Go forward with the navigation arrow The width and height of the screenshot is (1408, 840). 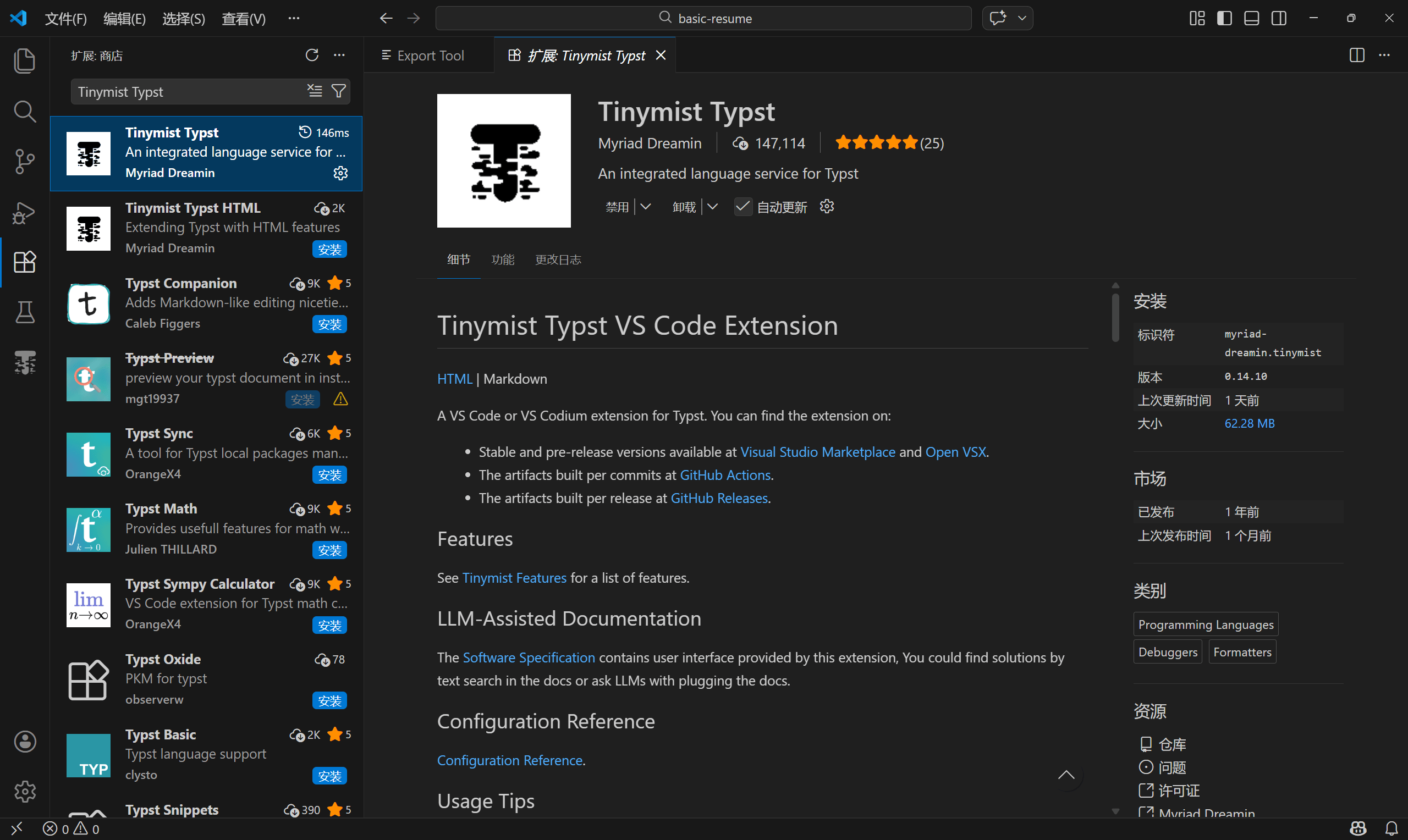click(x=414, y=18)
